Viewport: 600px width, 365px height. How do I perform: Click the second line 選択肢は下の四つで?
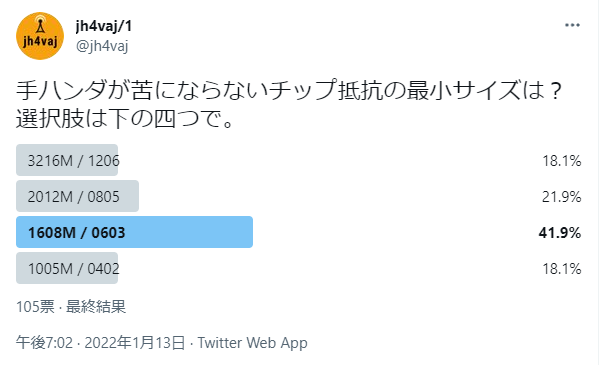pyautogui.click(x=125, y=119)
